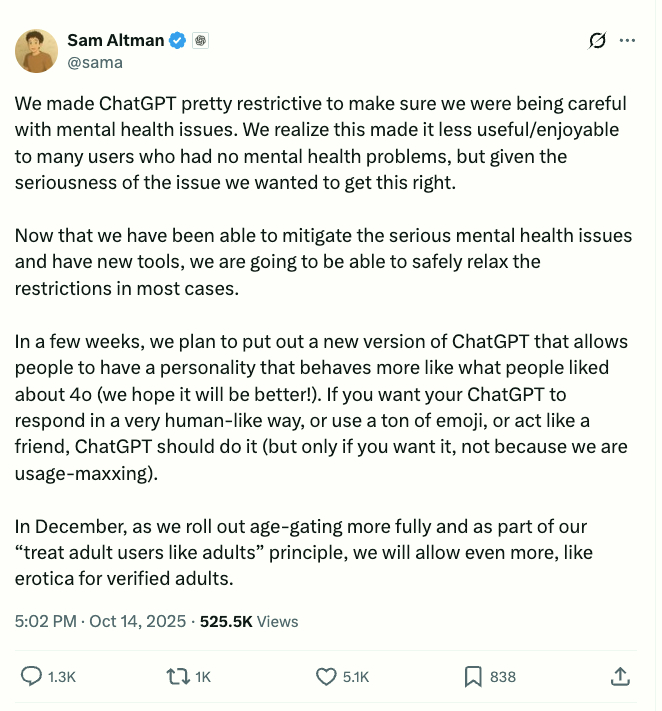Click the Sam Altman display name

115,40
